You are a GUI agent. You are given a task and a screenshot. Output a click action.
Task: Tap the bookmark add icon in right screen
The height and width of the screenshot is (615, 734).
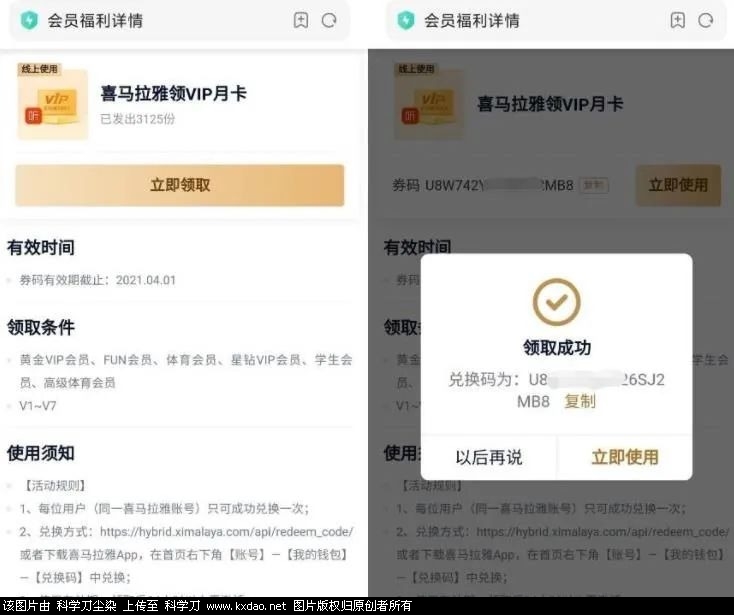[x=678, y=20]
